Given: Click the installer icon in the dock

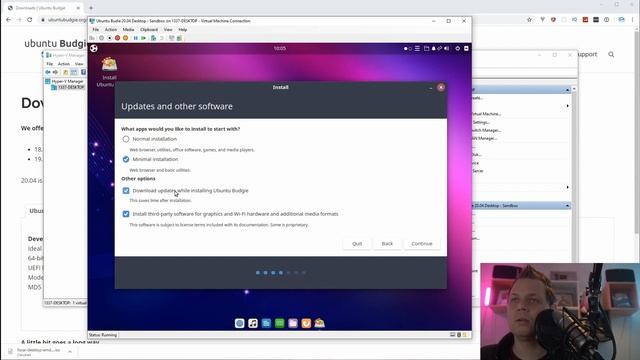Looking at the screenshot, I should click(320, 323).
